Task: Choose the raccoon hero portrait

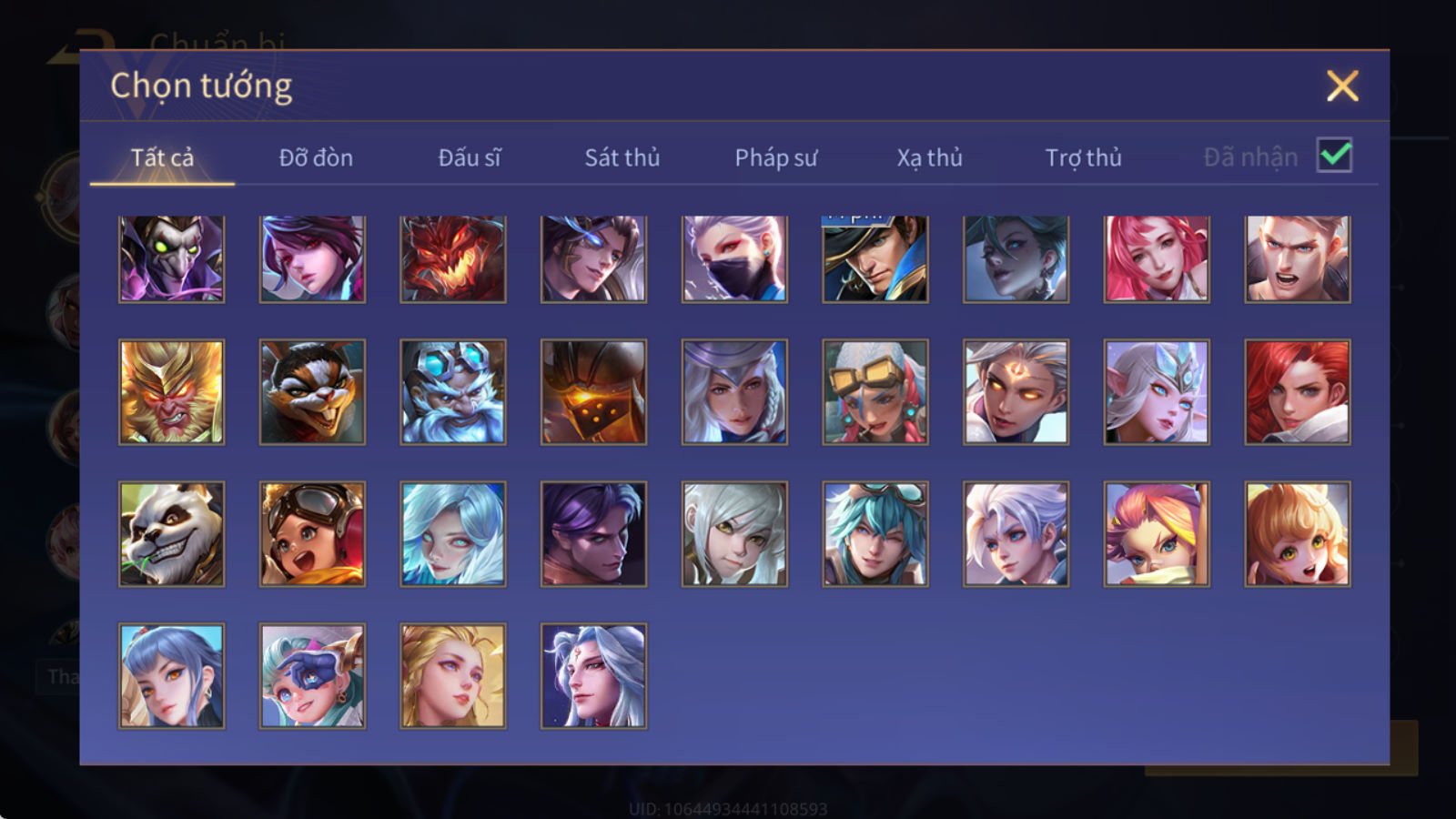Action: point(312,392)
